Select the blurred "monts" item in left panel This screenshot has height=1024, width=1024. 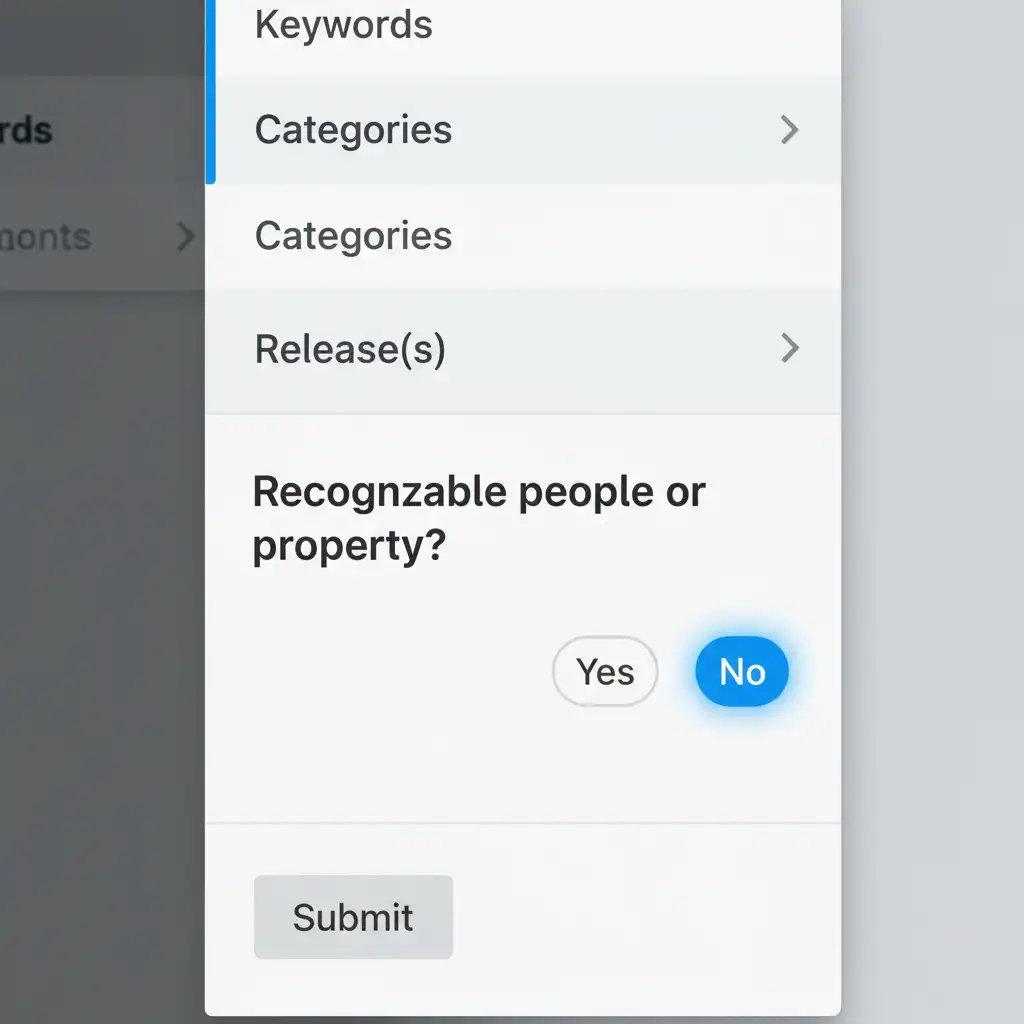point(46,237)
